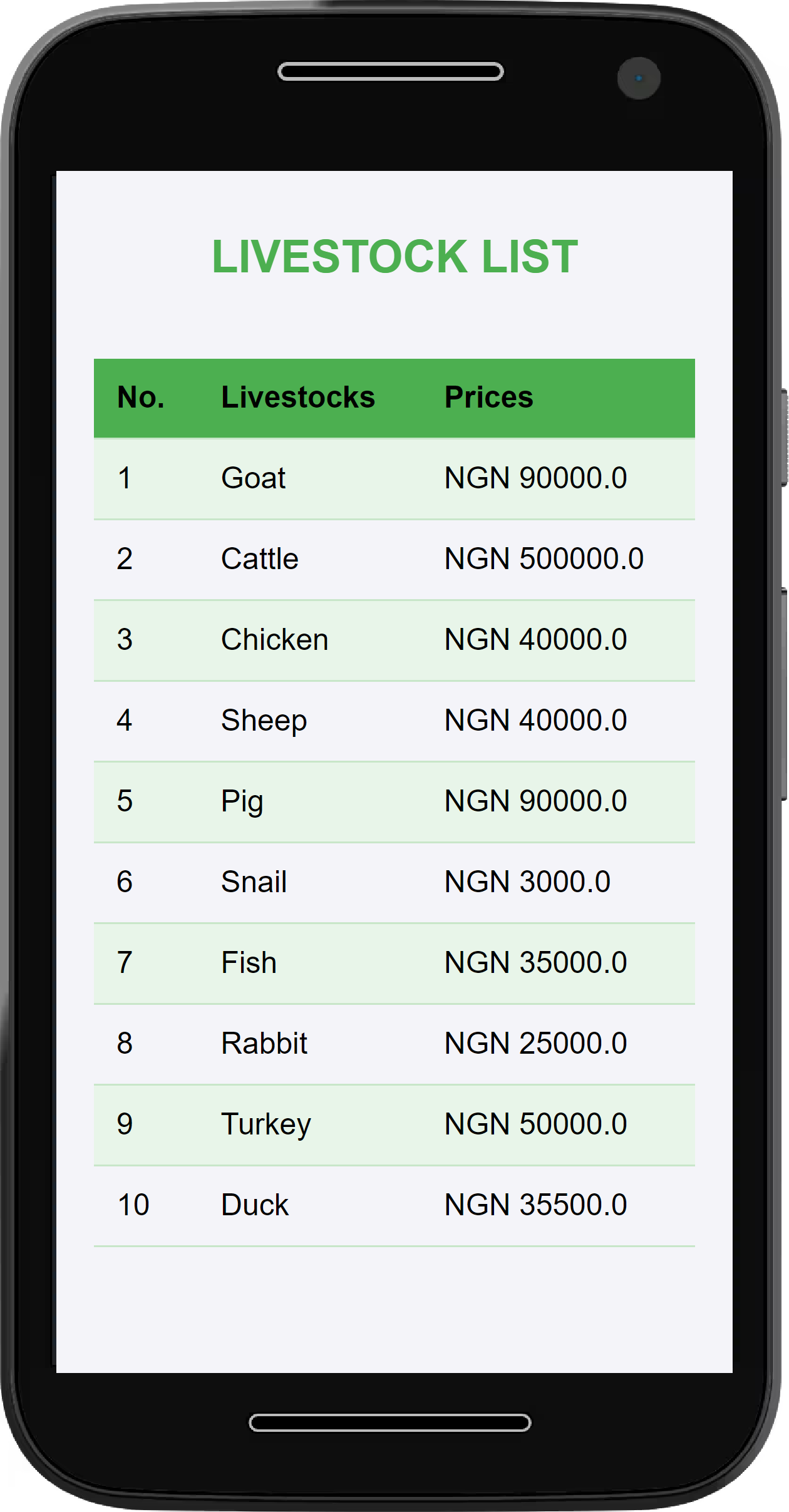Choose the Turkey list item
The width and height of the screenshot is (789, 1512).
(266, 1124)
